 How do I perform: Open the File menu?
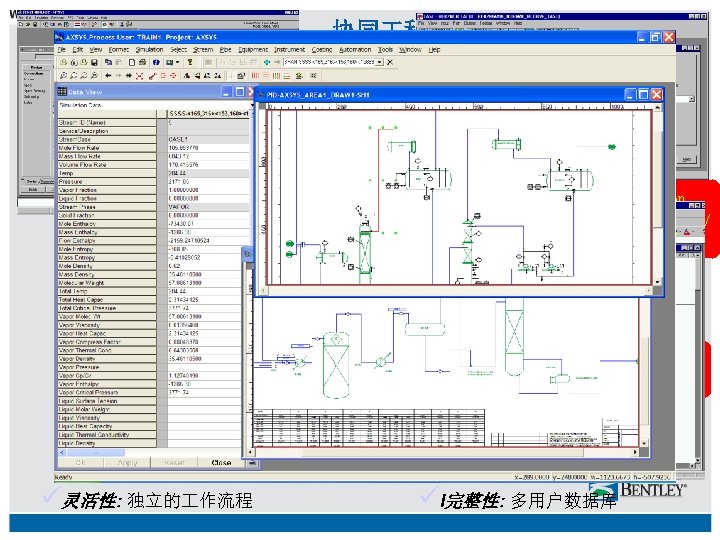pyautogui.click(x=62, y=50)
